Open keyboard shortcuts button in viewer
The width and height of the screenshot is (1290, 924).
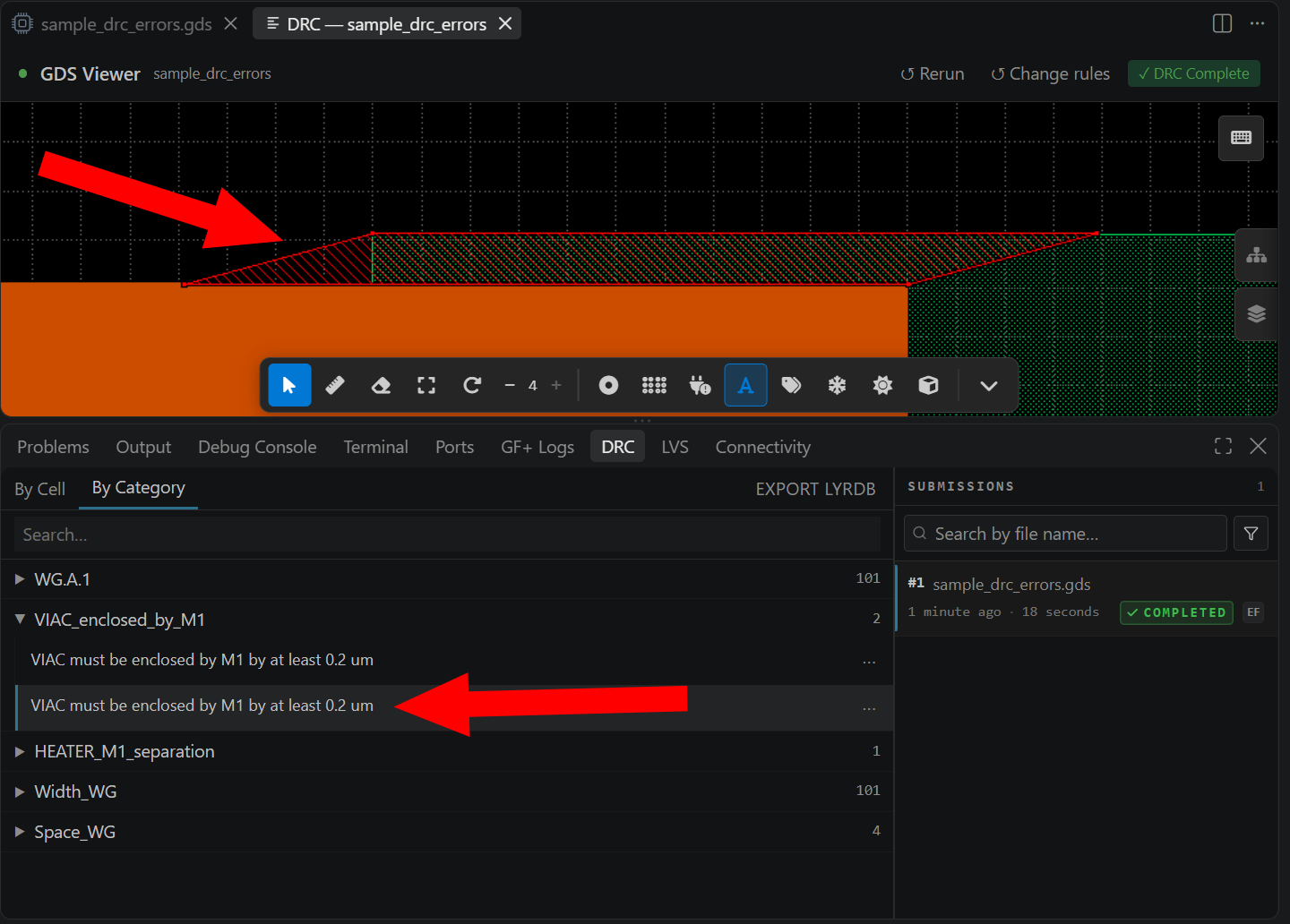pyautogui.click(x=1241, y=138)
